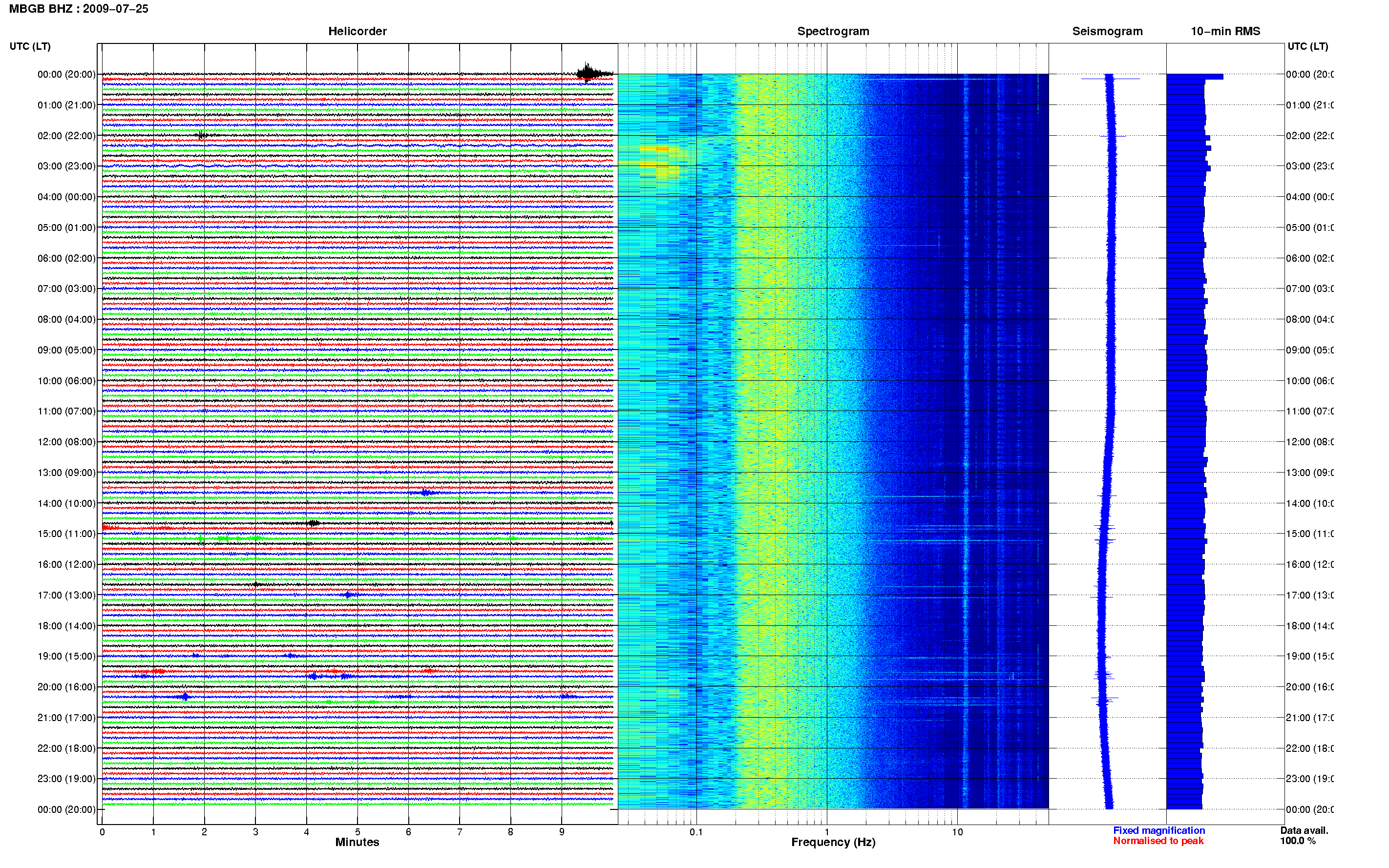Click the '100.0 %' availability value
Image resolution: width=1389 pixels, height=868 pixels.
[1298, 841]
